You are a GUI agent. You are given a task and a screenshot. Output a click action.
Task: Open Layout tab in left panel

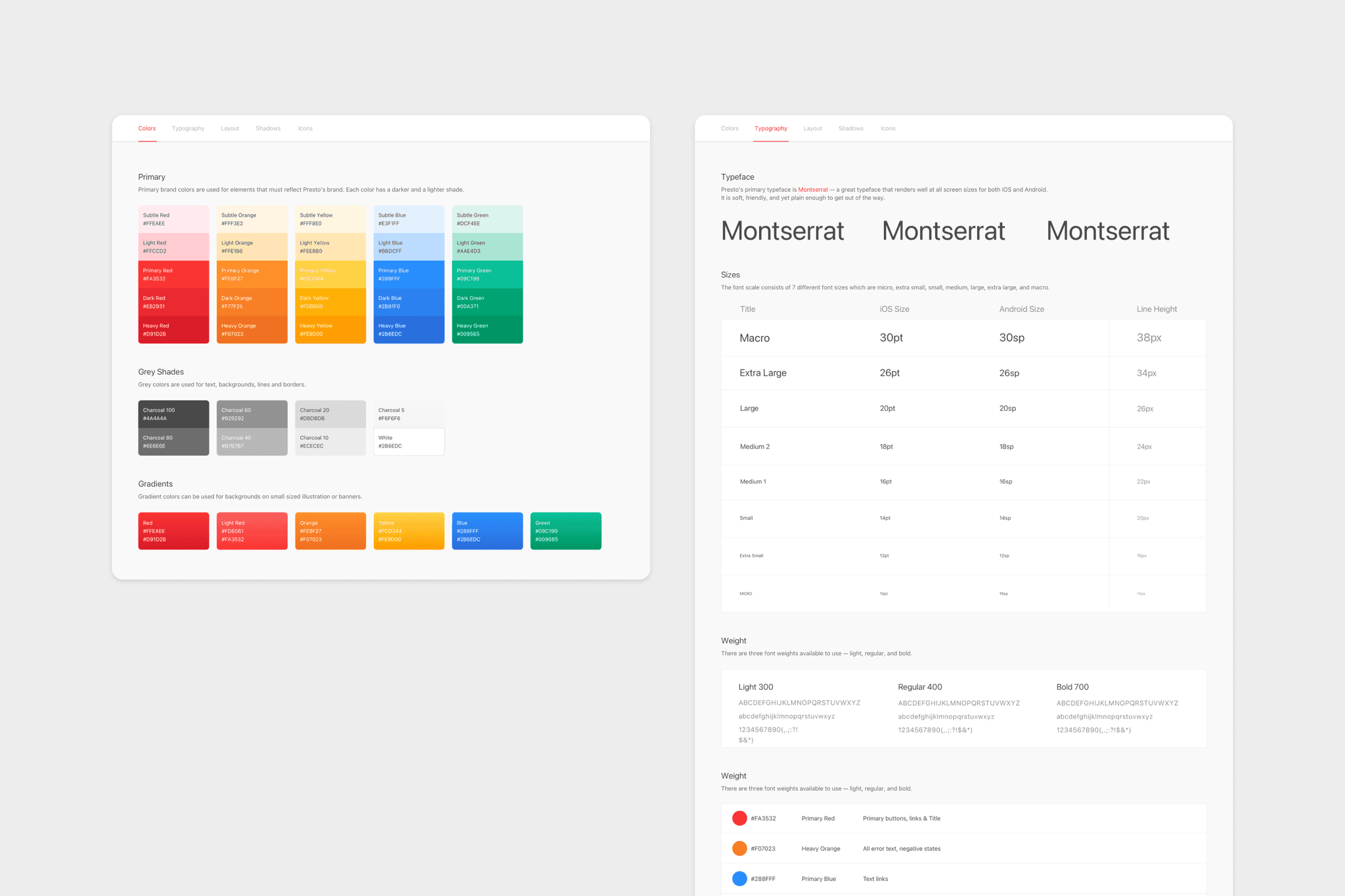(x=230, y=129)
